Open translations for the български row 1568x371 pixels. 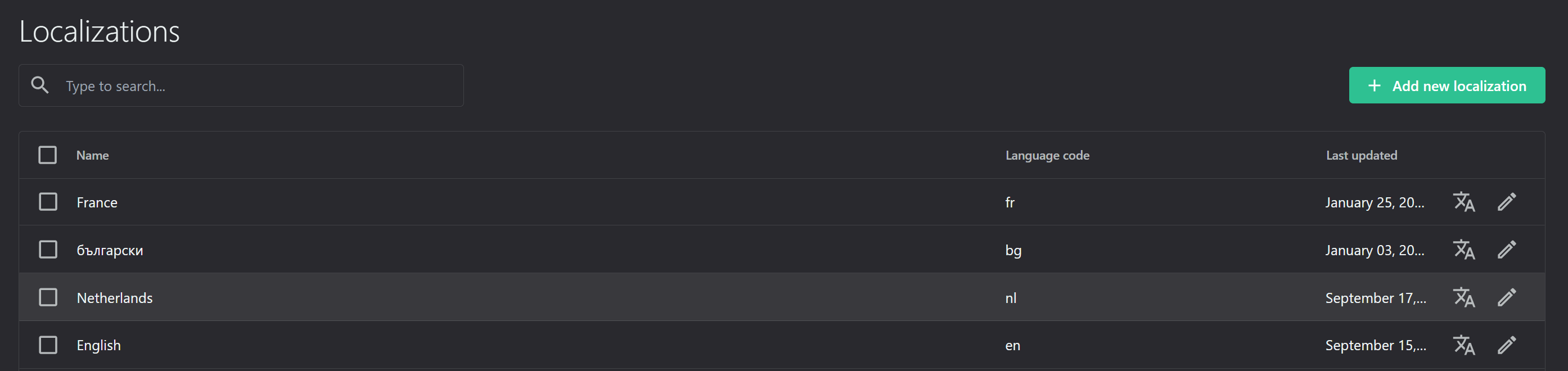click(1464, 250)
